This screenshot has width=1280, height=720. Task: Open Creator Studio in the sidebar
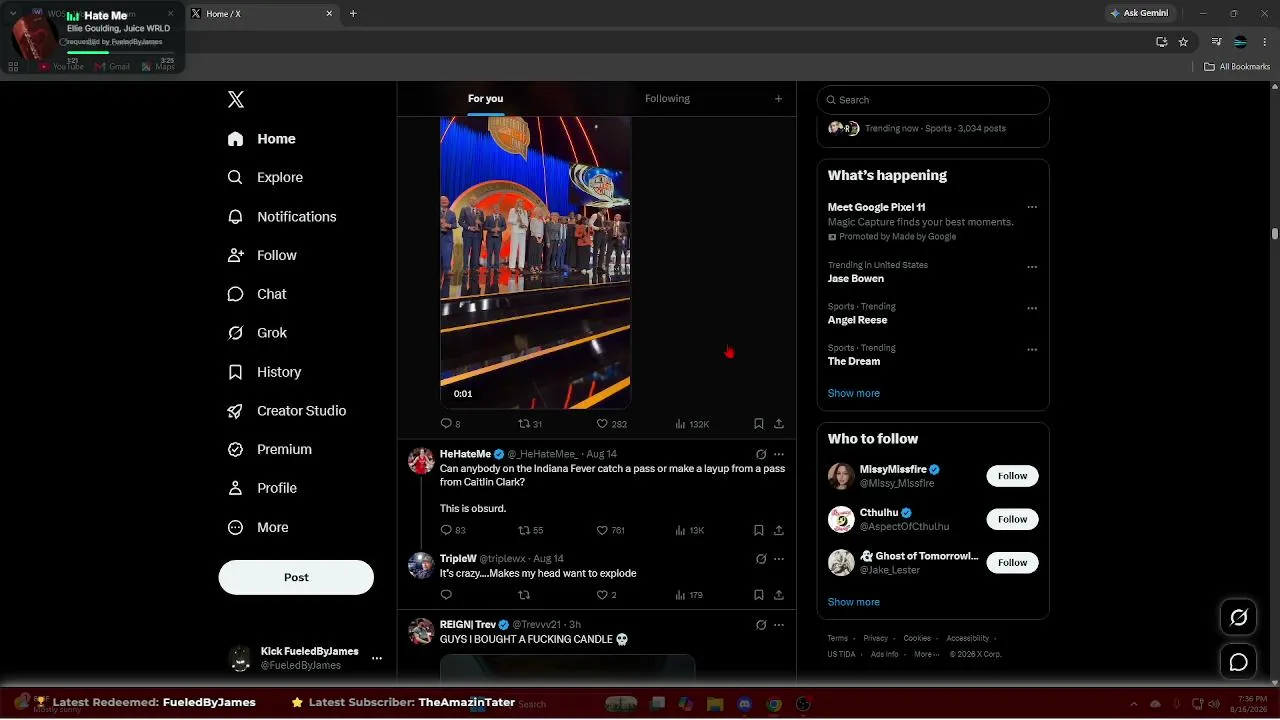(287, 411)
